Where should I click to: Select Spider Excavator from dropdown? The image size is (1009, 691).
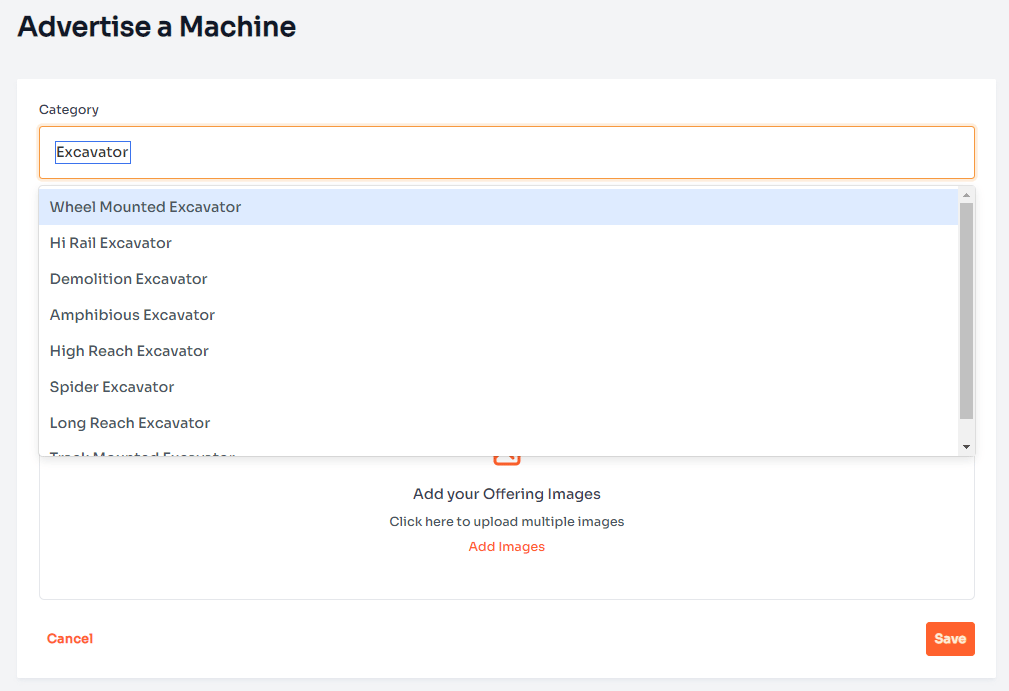[x=498, y=387]
